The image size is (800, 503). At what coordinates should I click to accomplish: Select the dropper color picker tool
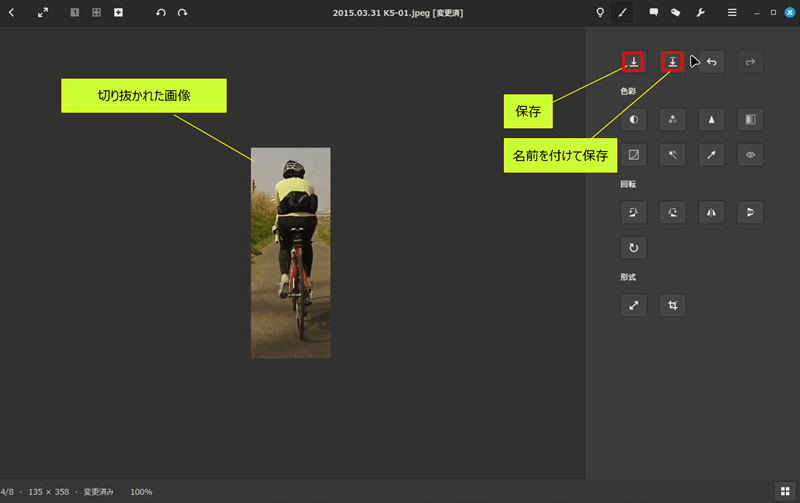[711, 155]
